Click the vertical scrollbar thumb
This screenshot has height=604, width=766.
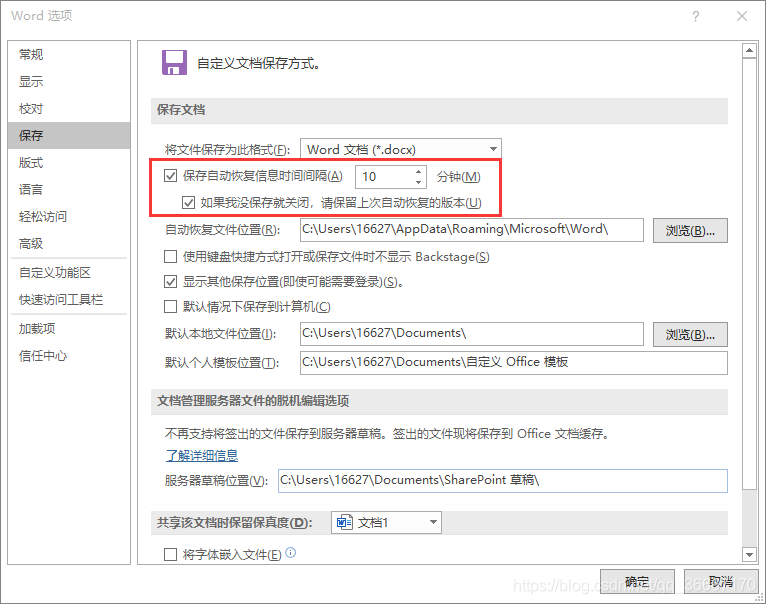click(x=749, y=274)
